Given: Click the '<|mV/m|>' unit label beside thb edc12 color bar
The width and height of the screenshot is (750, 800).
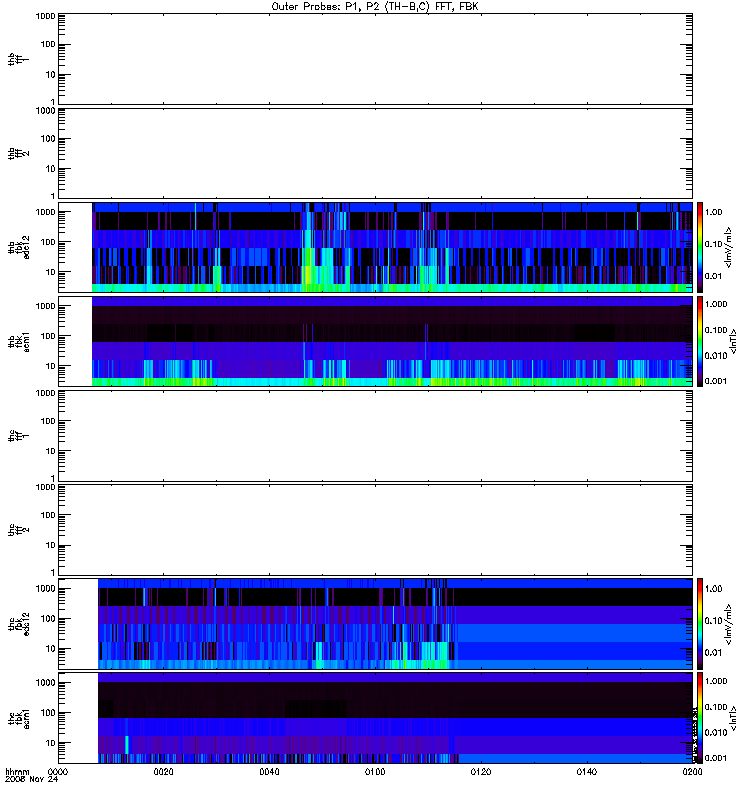Looking at the screenshot, I should [x=729, y=247].
